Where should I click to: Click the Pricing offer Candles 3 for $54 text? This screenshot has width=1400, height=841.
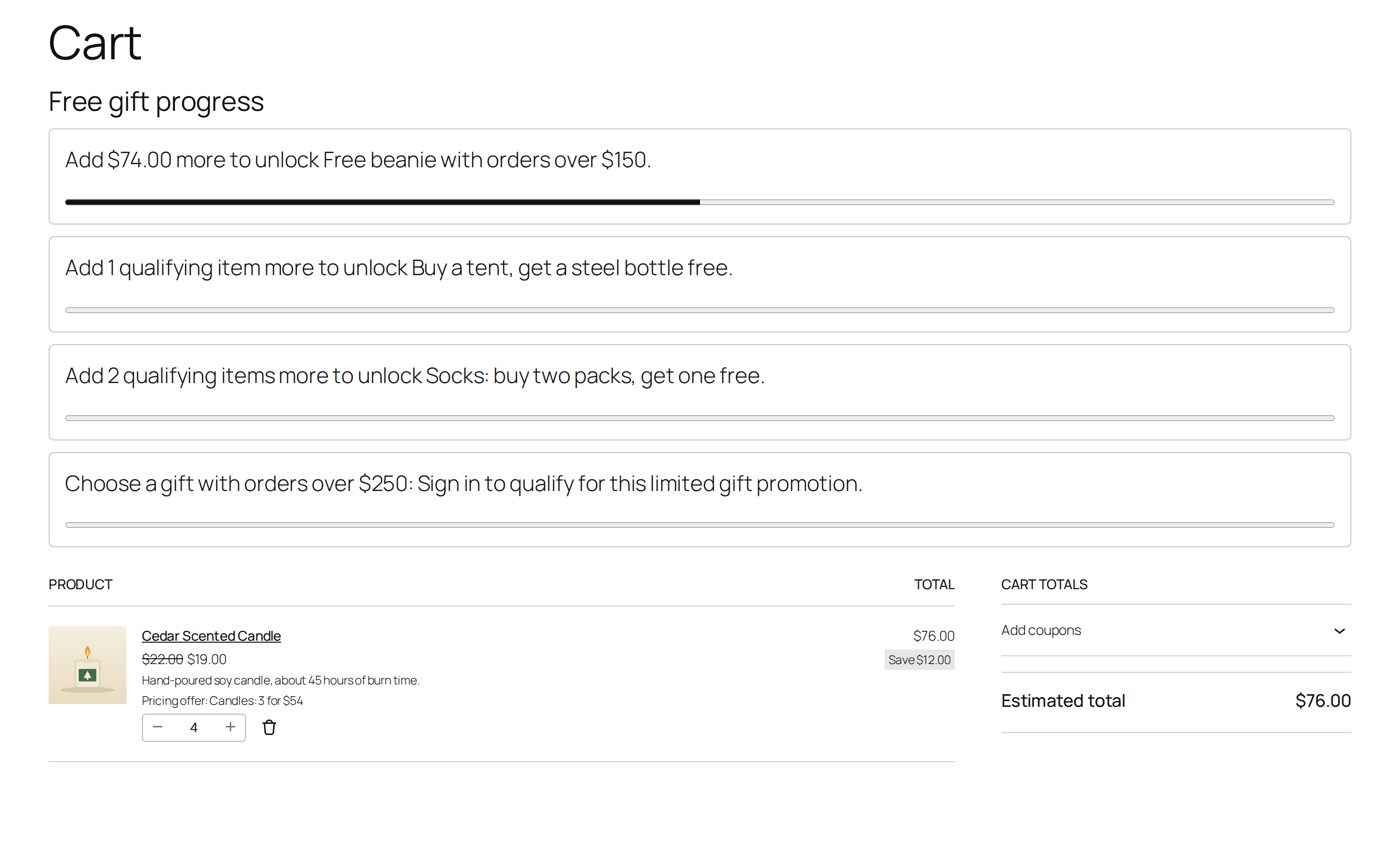222,701
